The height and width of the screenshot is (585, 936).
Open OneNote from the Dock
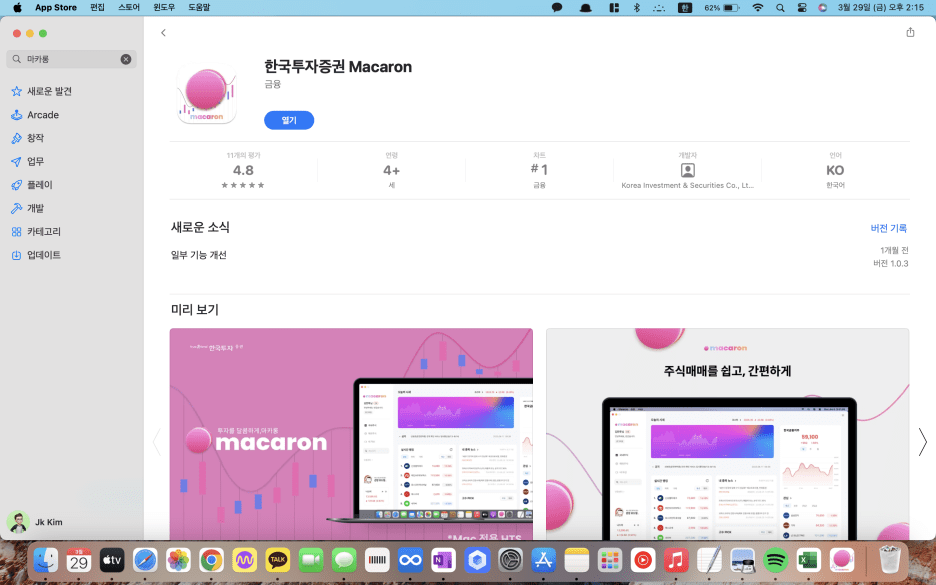[x=444, y=560]
